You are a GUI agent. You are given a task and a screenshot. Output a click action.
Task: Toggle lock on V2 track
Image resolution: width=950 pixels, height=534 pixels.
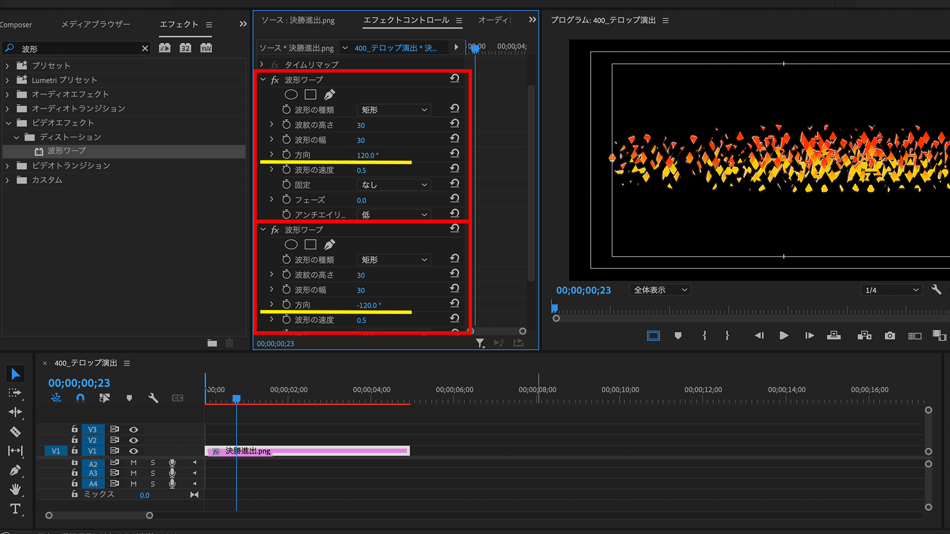[74, 440]
